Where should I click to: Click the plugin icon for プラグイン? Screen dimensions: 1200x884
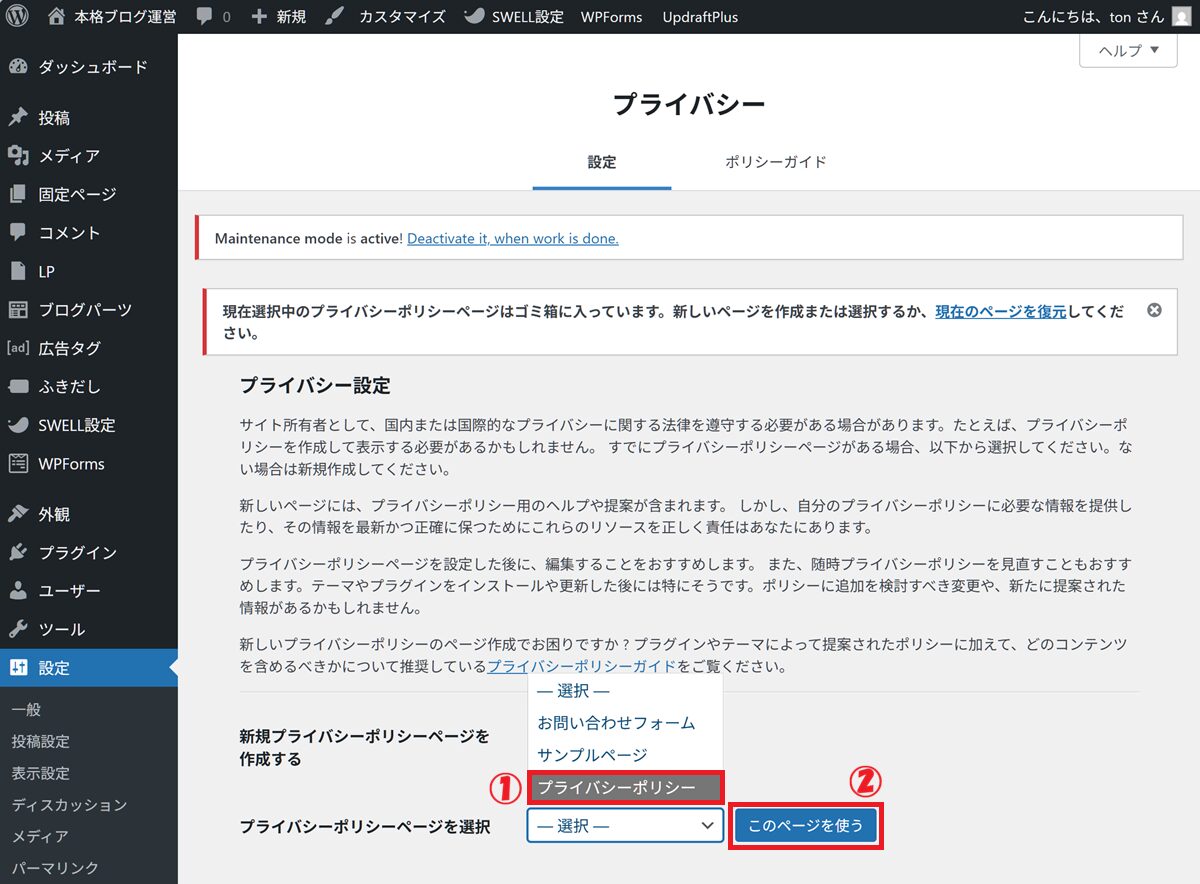coord(18,553)
